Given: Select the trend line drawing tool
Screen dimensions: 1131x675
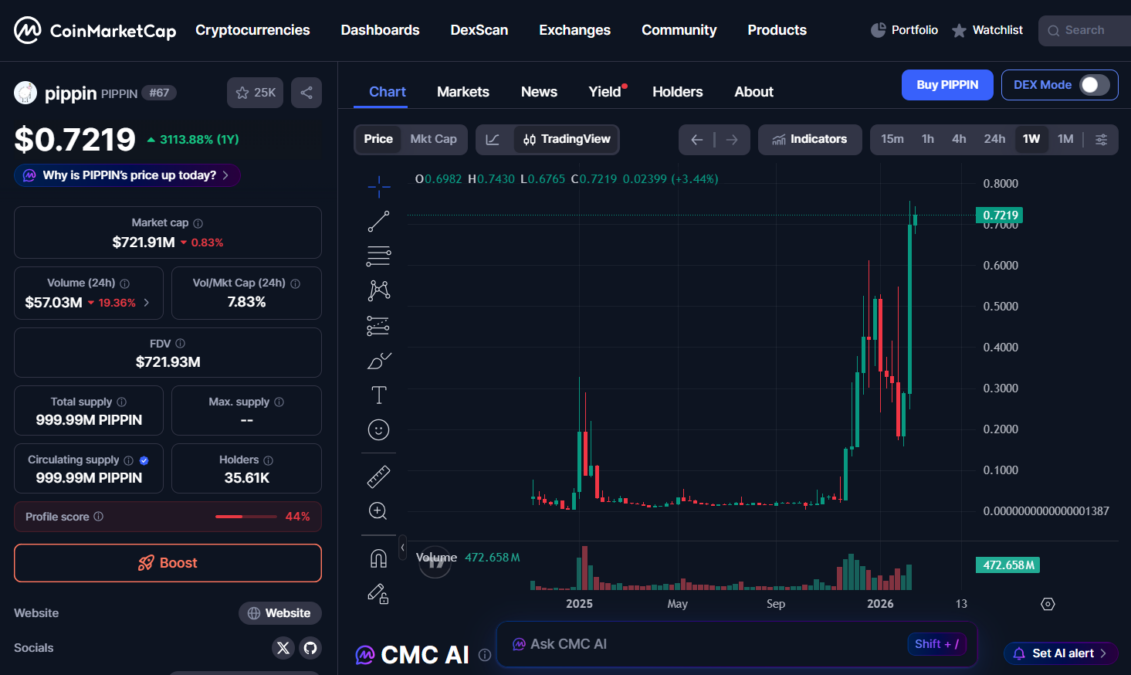Looking at the screenshot, I should (x=379, y=221).
